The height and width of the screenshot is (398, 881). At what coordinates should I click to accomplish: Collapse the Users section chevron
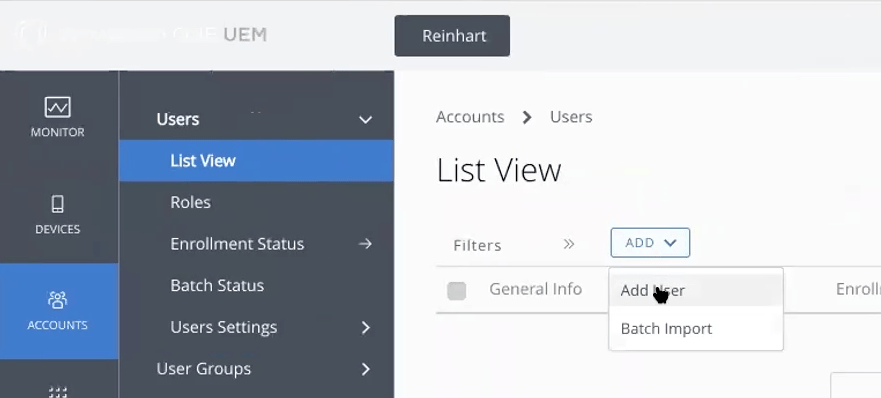[x=365, y=119]
